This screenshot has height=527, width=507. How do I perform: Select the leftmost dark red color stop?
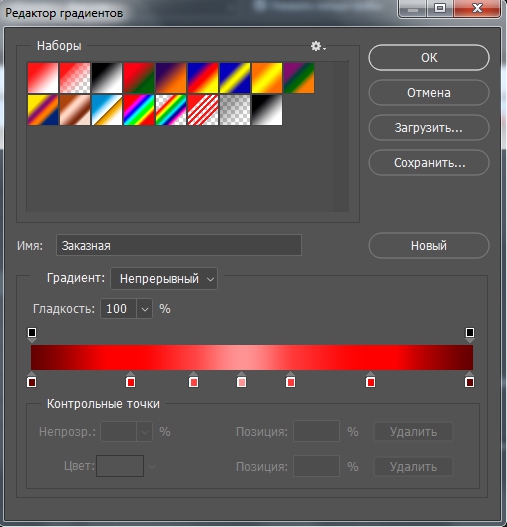click(32, 380)
